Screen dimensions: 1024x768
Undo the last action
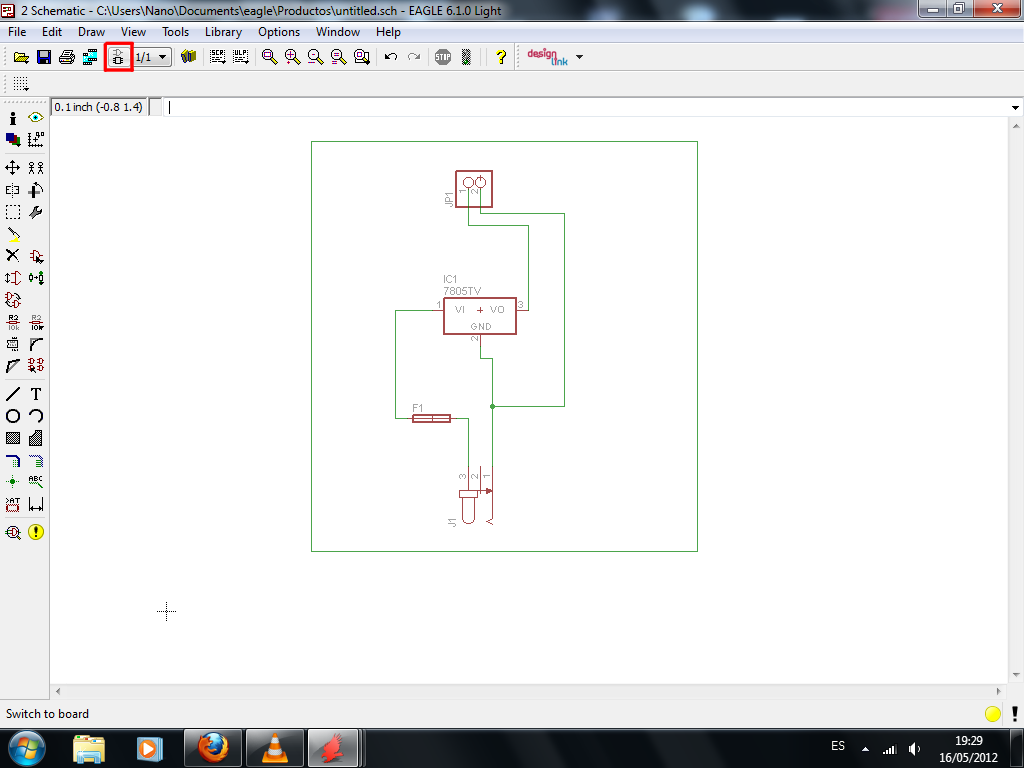tap(391, 57)
